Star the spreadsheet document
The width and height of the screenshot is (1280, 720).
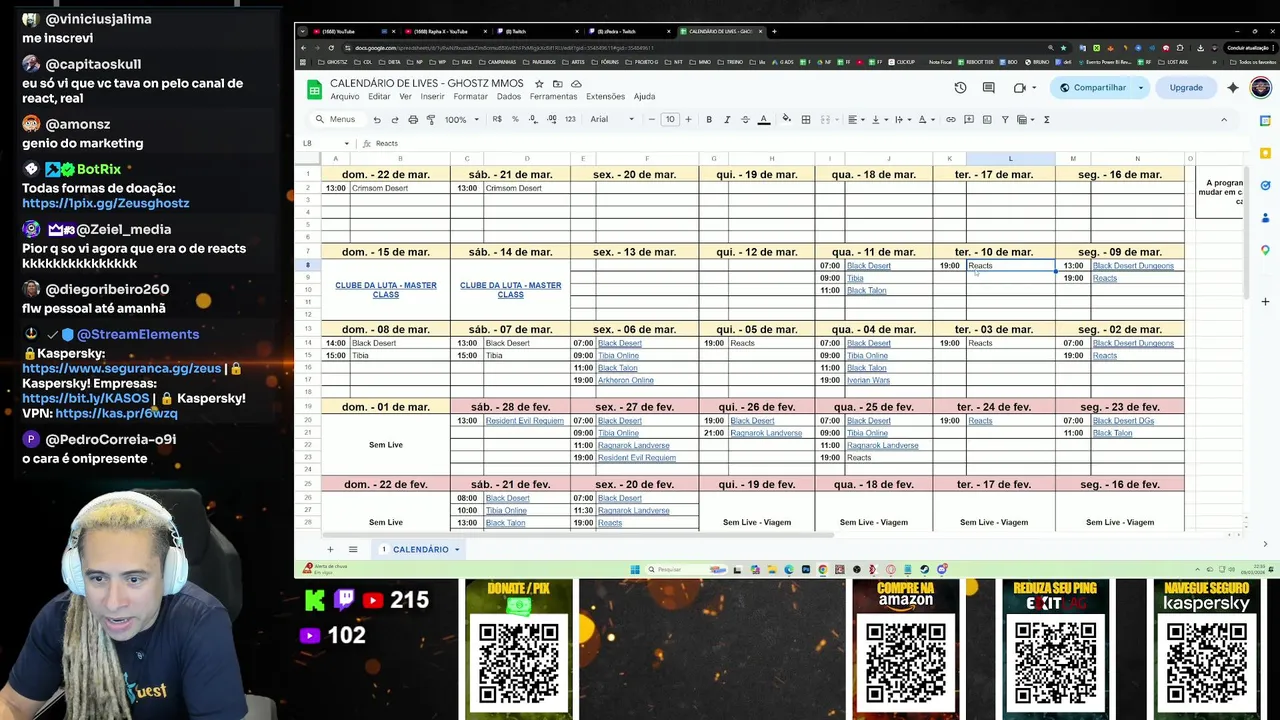[x=539, y=84]
